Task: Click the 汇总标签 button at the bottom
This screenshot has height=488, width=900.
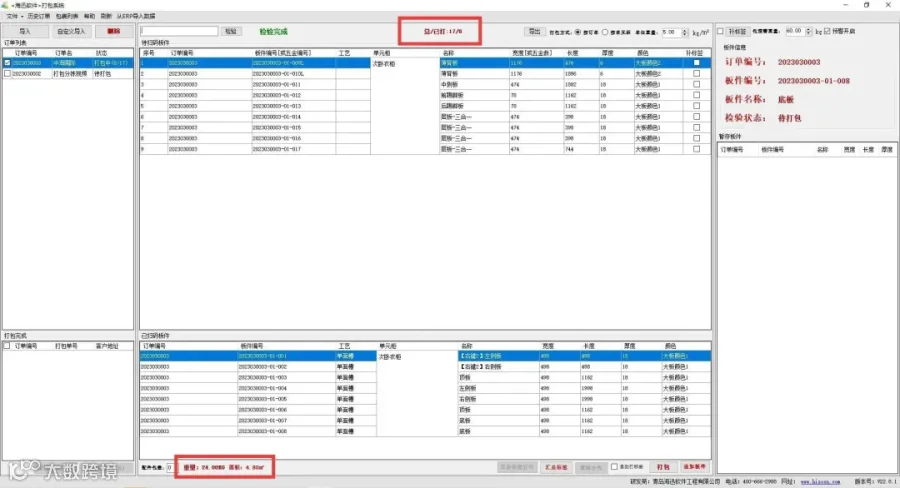Action: coord(556,467)
